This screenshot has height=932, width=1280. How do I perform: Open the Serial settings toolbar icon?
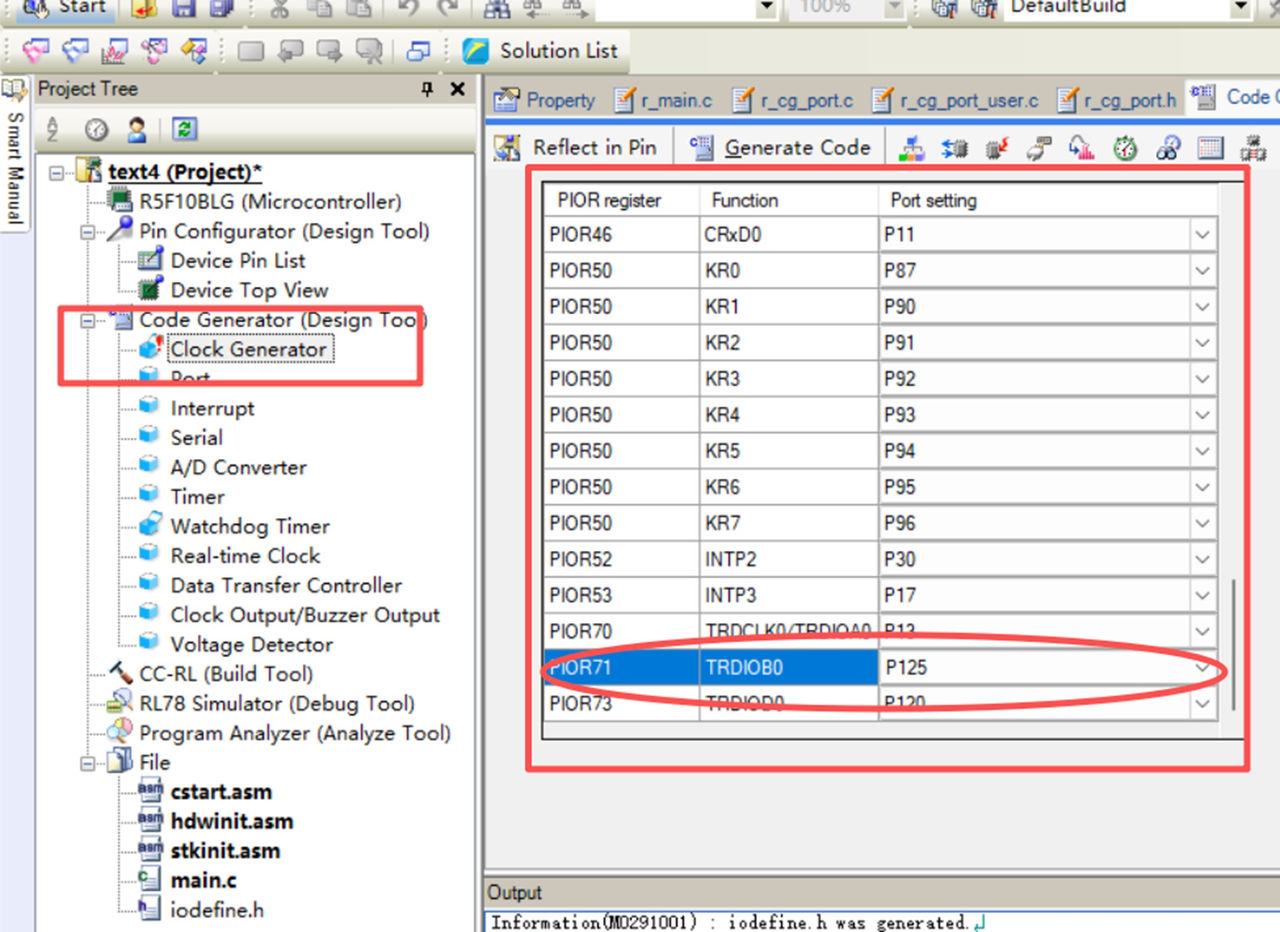[1040, 148]
